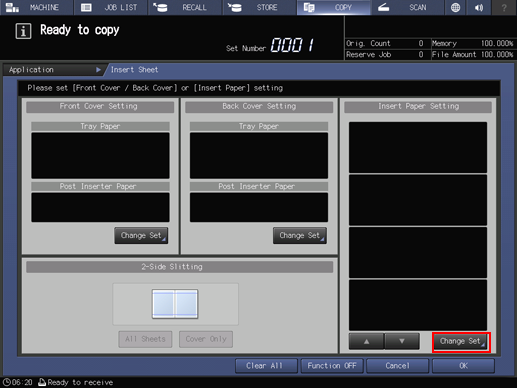
Task: Click the up arrow under Insert Paper list
Action: point(366,341)
